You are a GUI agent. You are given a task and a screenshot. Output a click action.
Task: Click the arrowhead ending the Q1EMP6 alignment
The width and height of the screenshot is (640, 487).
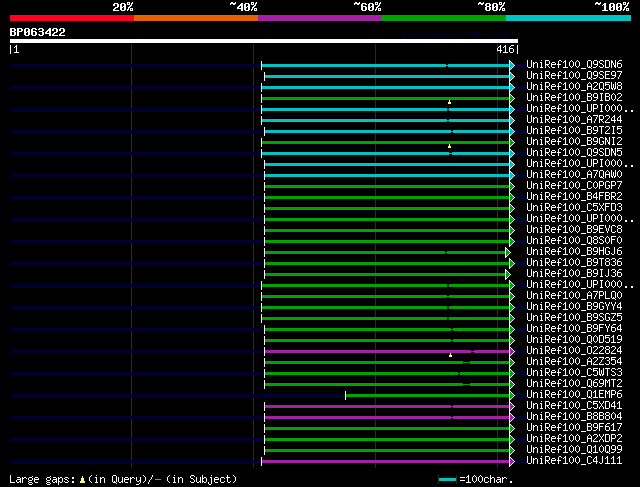[x=512, y=396]
